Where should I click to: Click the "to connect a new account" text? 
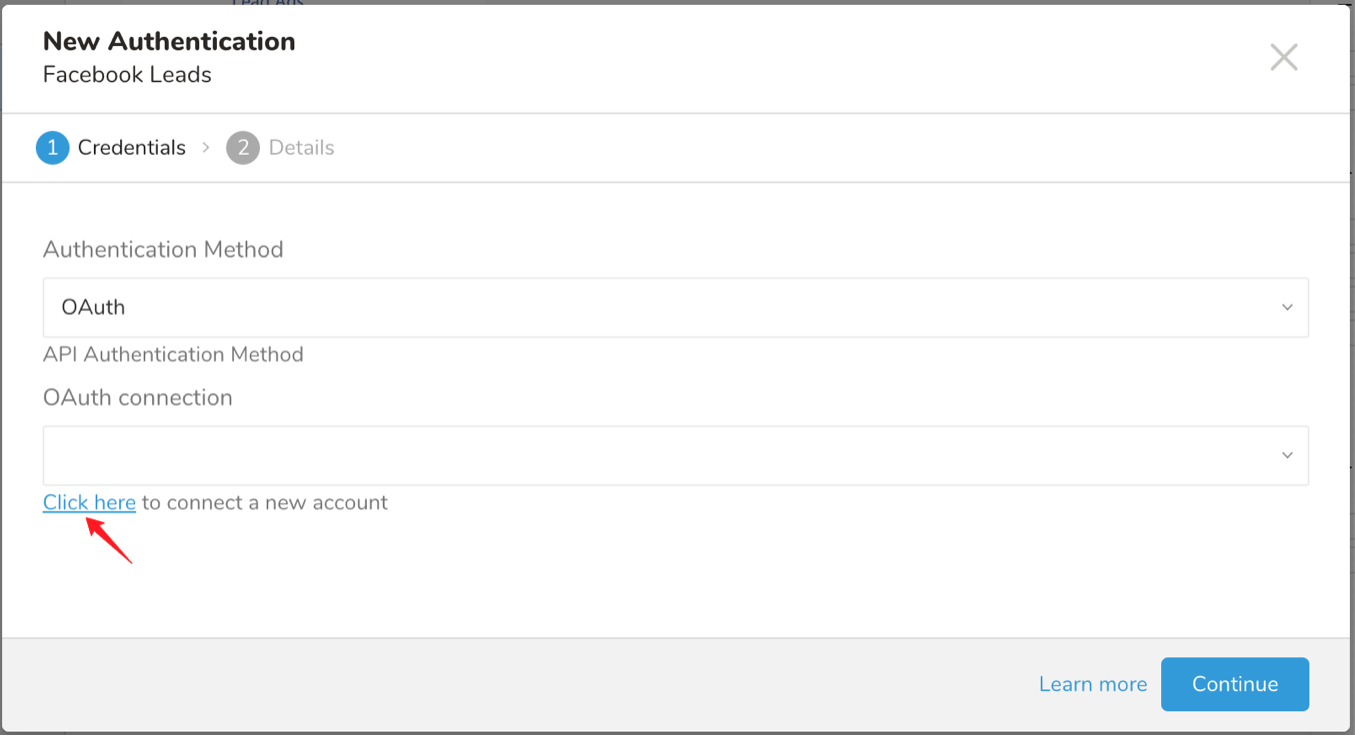point(265,503)
